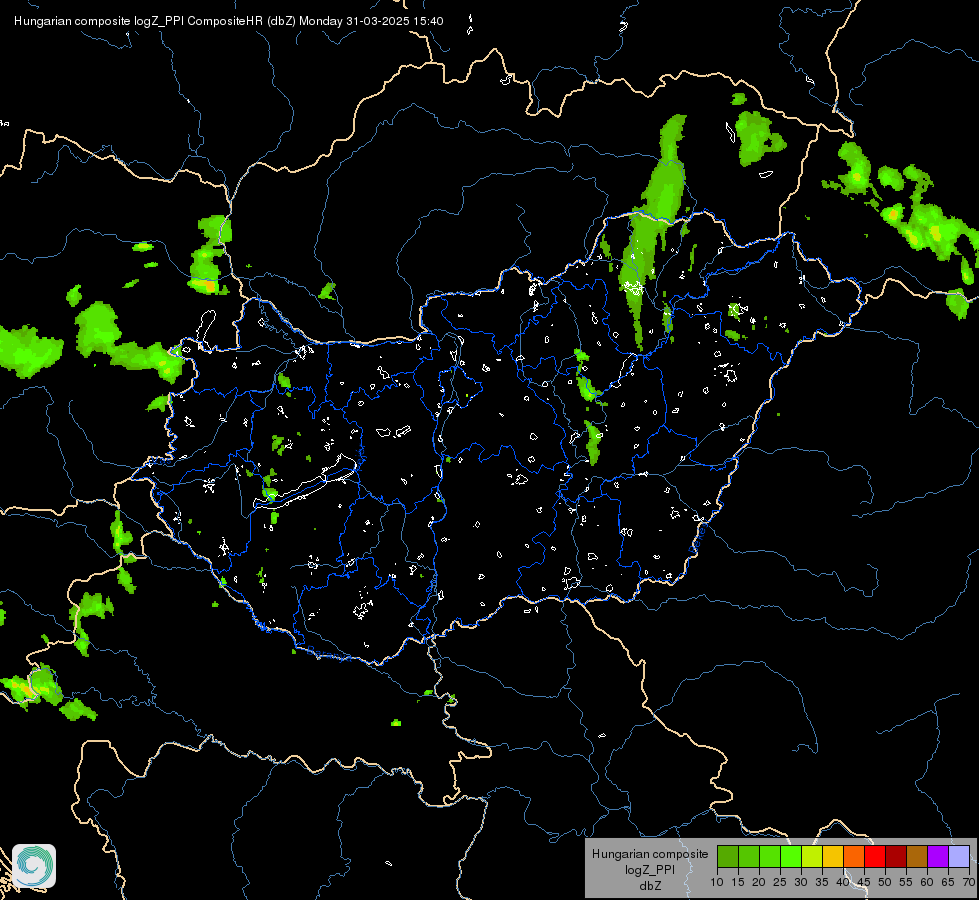Click the 40-45 dBZ orange swatch
Viewport: 979px width, 900px height.
tap(854, 857)
